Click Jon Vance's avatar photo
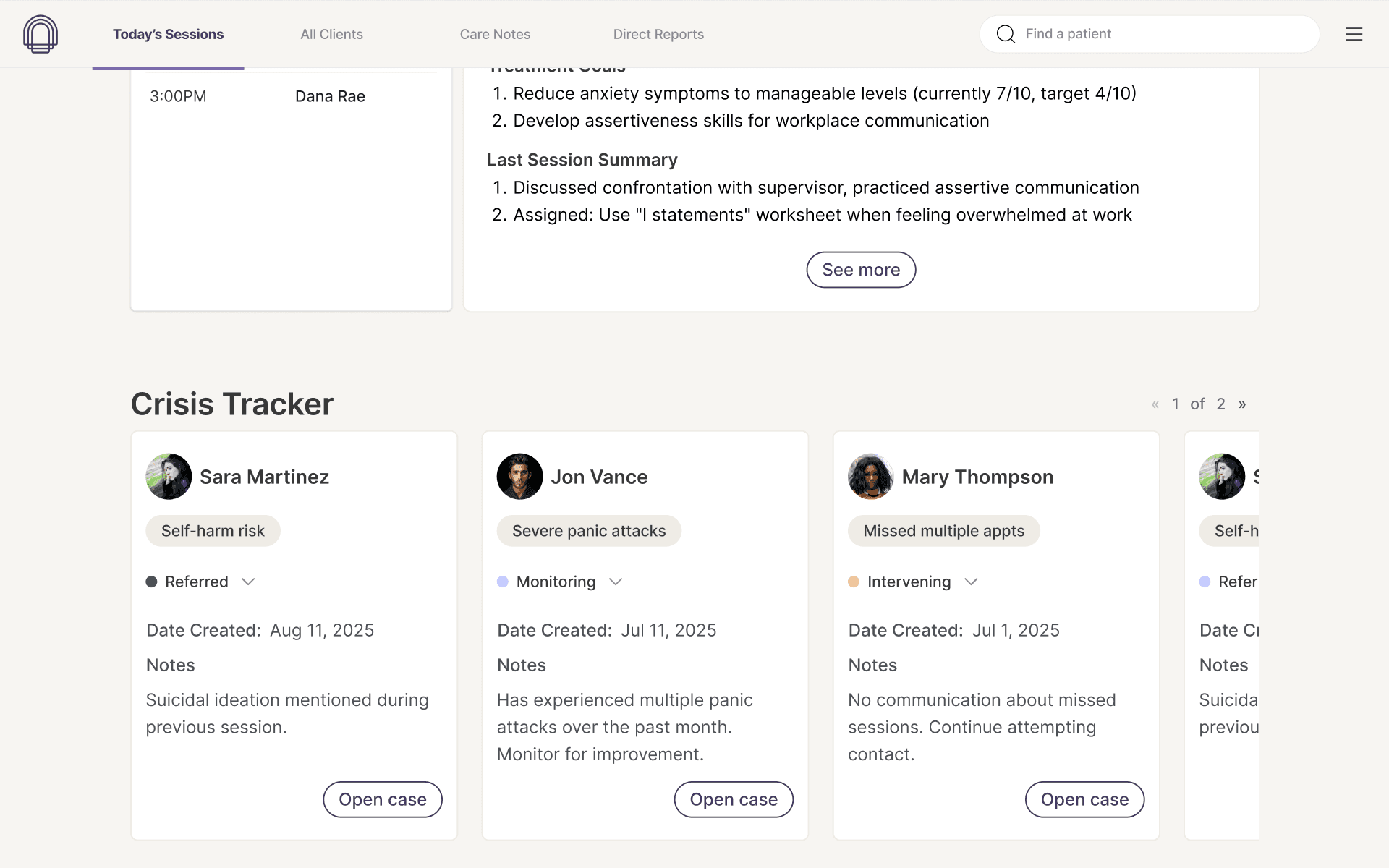The width and height of the screenshot is (1389, 868). tap(519, 477)
